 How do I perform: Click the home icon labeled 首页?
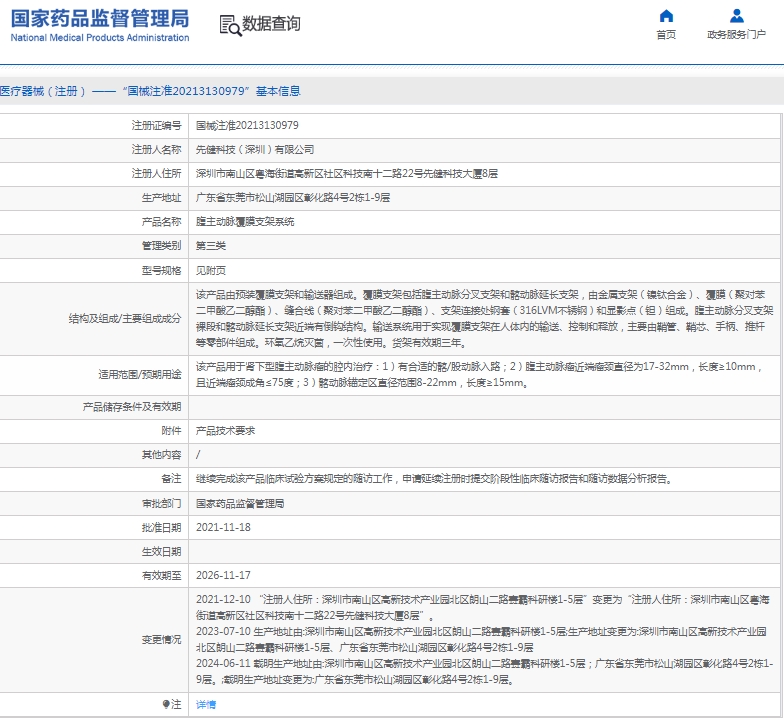(x=666, y=16)
